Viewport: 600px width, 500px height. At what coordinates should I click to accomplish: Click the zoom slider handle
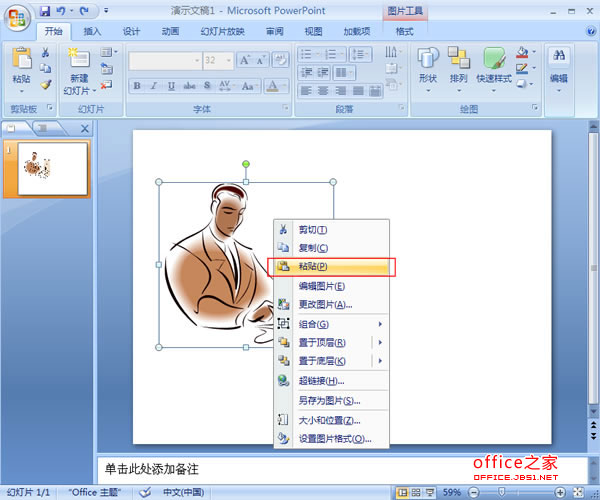coord(502,492)
